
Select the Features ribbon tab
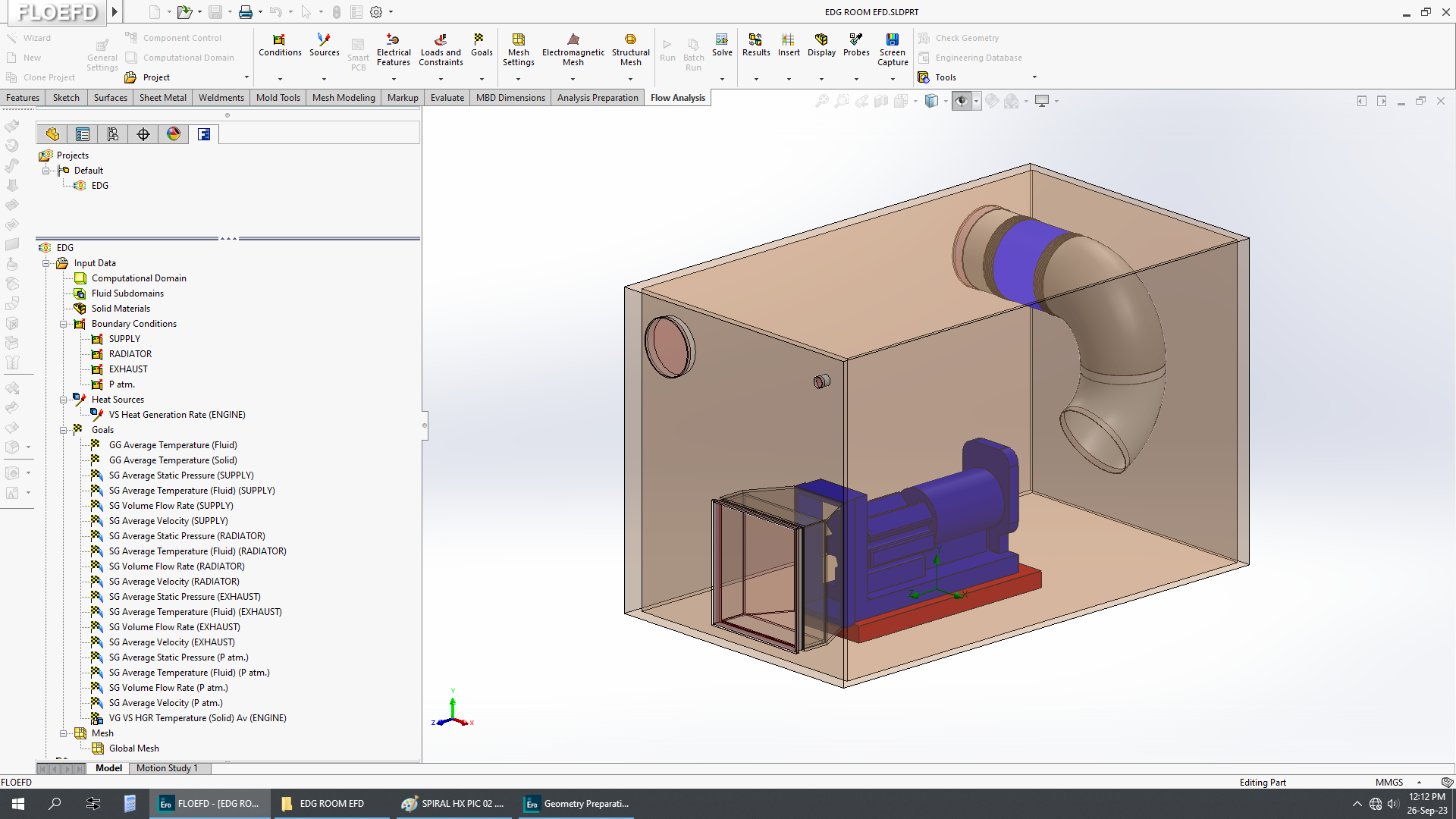pos(23,97)
